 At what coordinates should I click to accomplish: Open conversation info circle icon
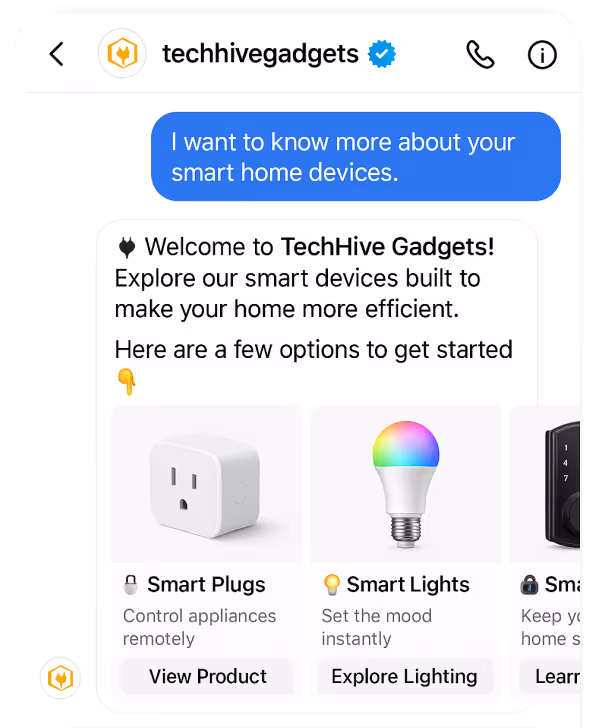click(542, 55)
